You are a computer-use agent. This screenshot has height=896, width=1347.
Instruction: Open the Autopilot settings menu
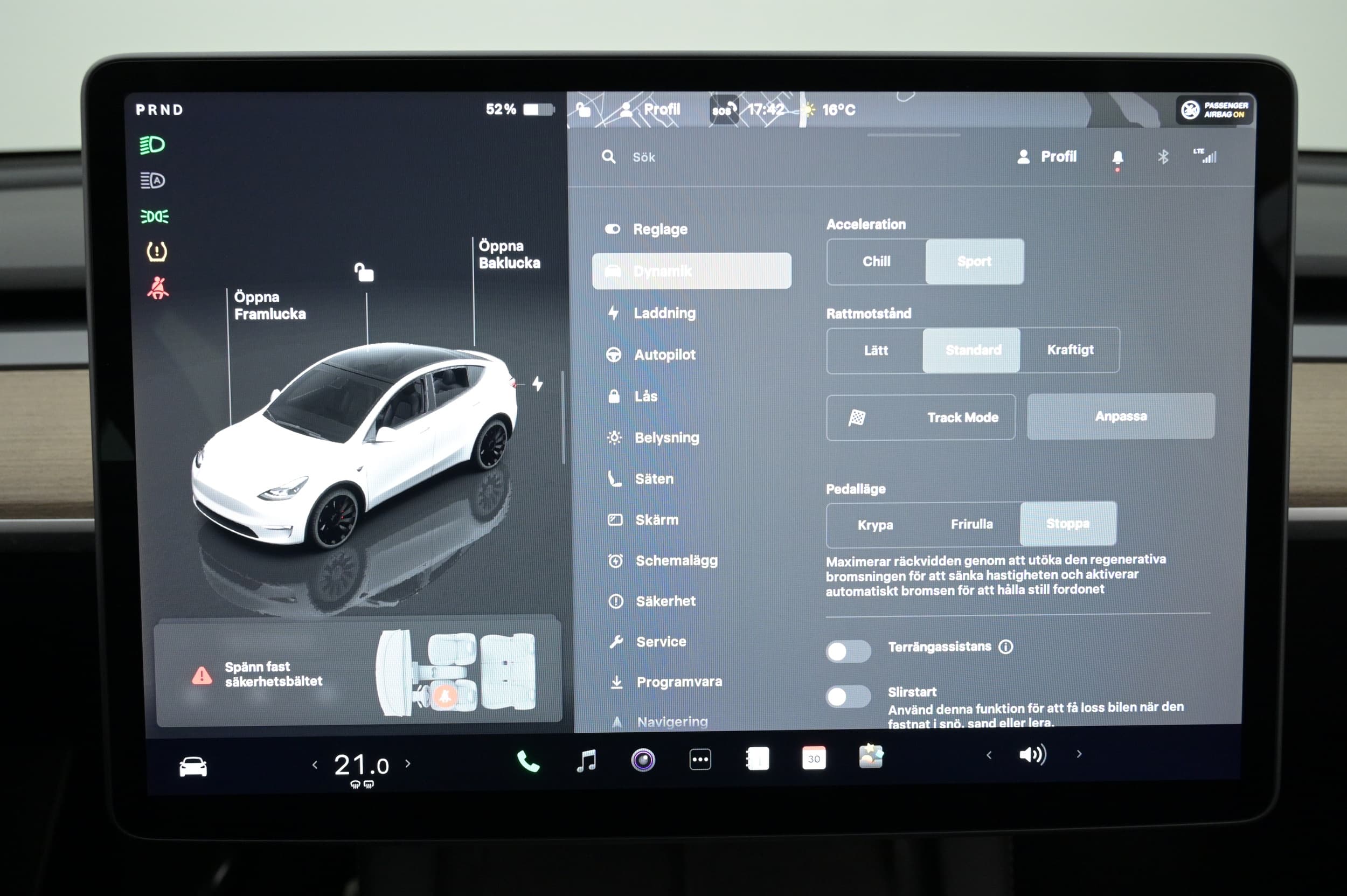point(691,355)
